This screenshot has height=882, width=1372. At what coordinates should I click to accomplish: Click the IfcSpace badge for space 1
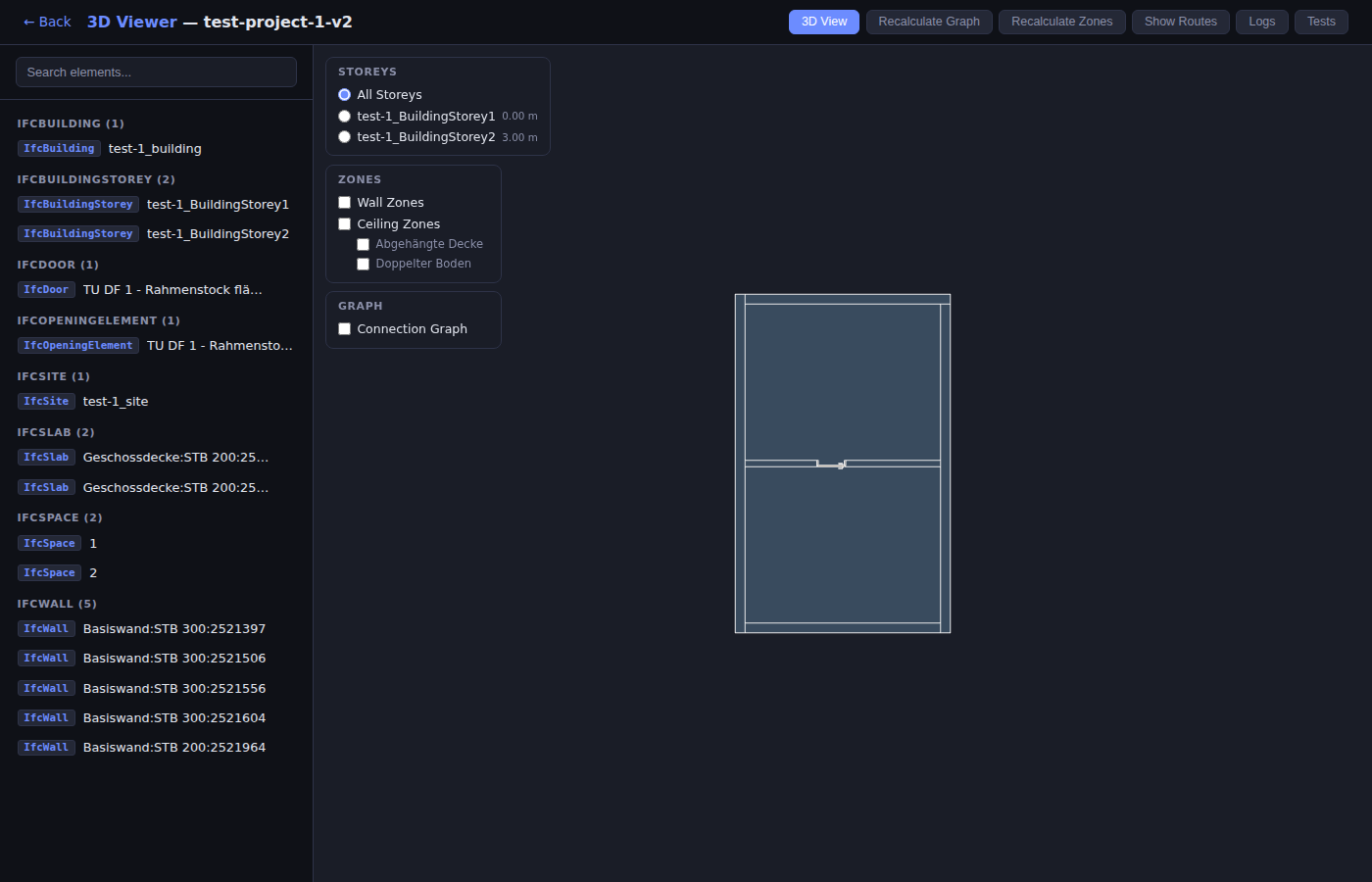(49, 543)
